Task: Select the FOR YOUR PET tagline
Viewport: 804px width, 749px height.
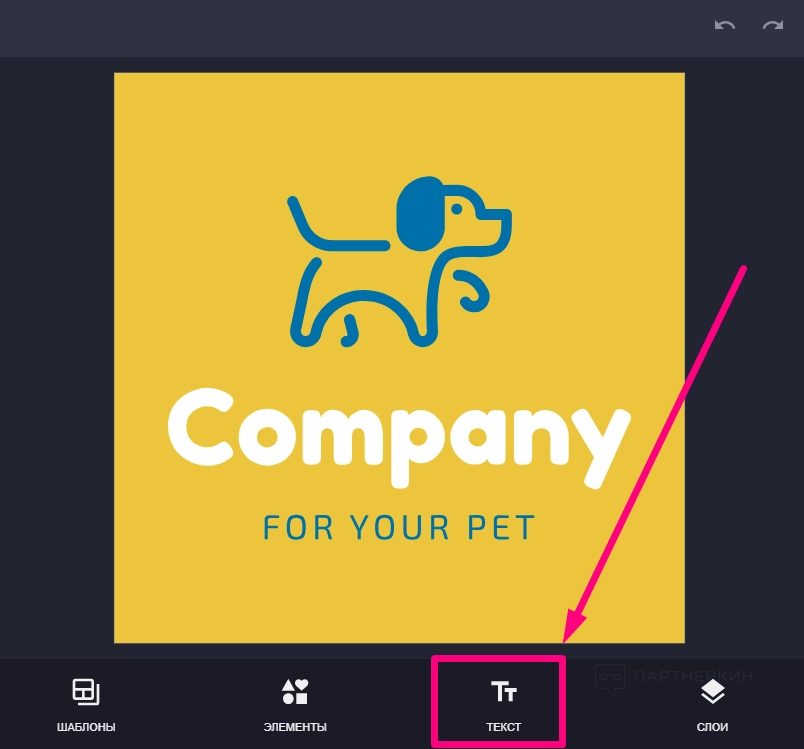Action: pos(399,528)
